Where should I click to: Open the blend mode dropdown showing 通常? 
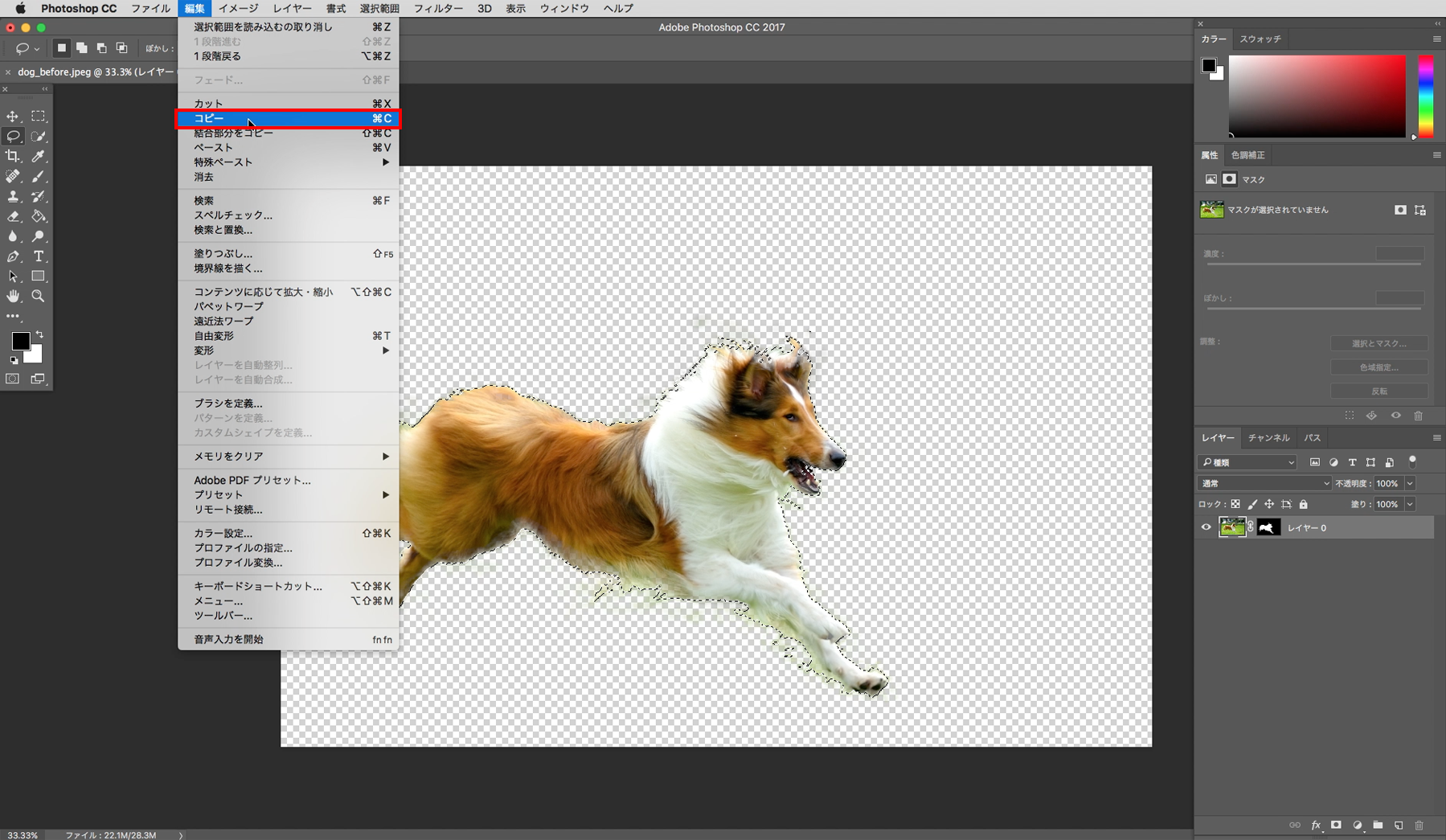tap(1264, 483)
